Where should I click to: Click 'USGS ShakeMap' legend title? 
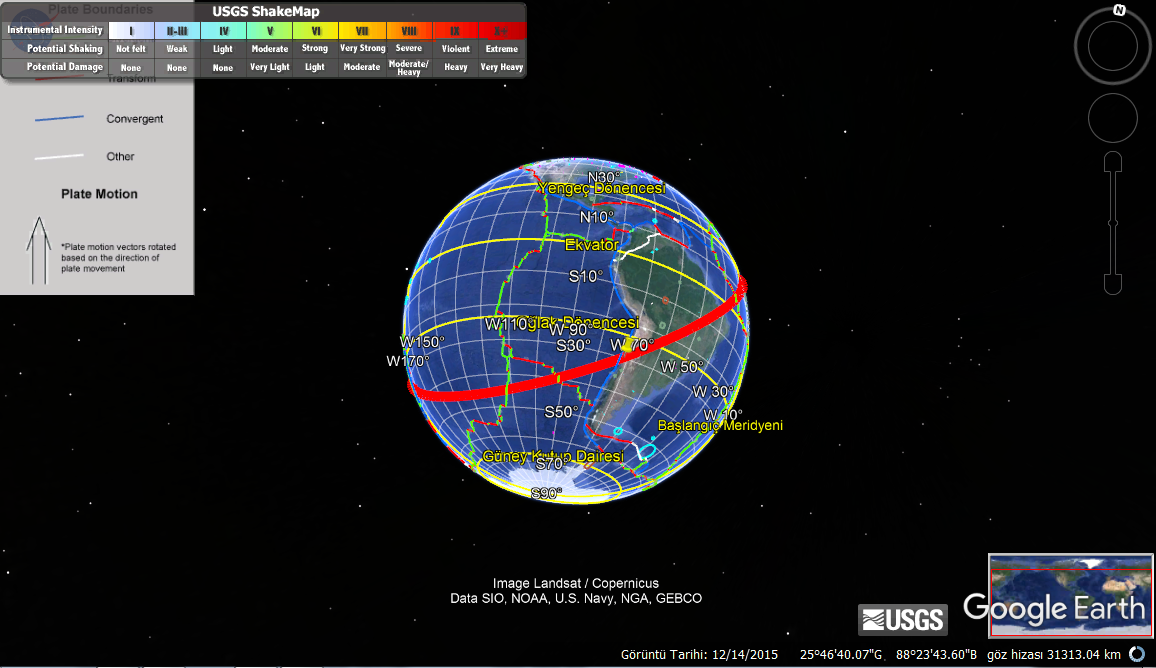pos(265,11)
